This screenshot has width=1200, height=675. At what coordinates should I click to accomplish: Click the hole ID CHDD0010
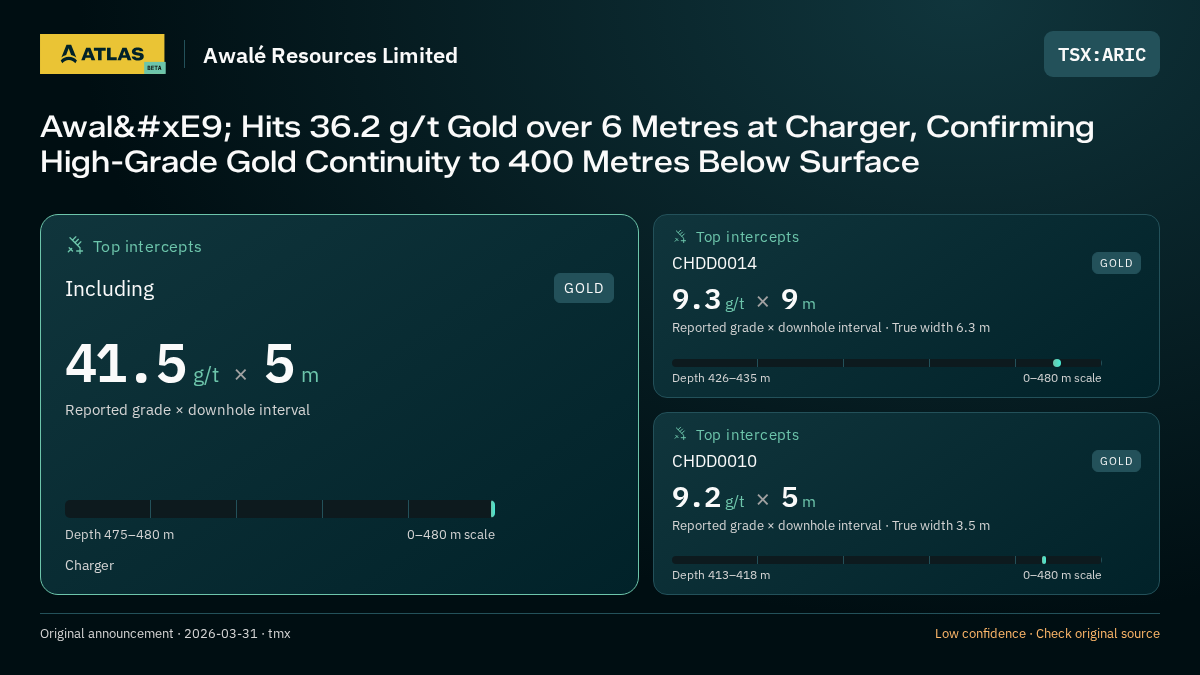pyautogui.click(x=714, y=461)
